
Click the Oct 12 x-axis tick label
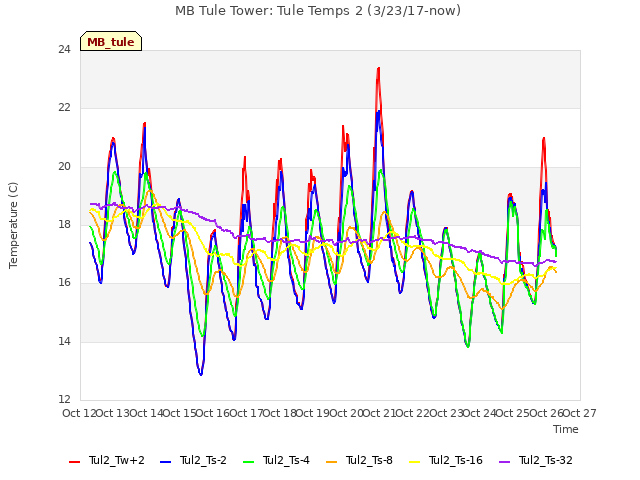tap(79, 413)
